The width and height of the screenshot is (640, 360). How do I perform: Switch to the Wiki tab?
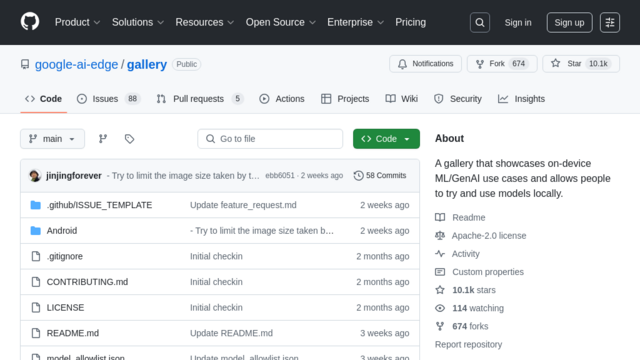[402, 99]
